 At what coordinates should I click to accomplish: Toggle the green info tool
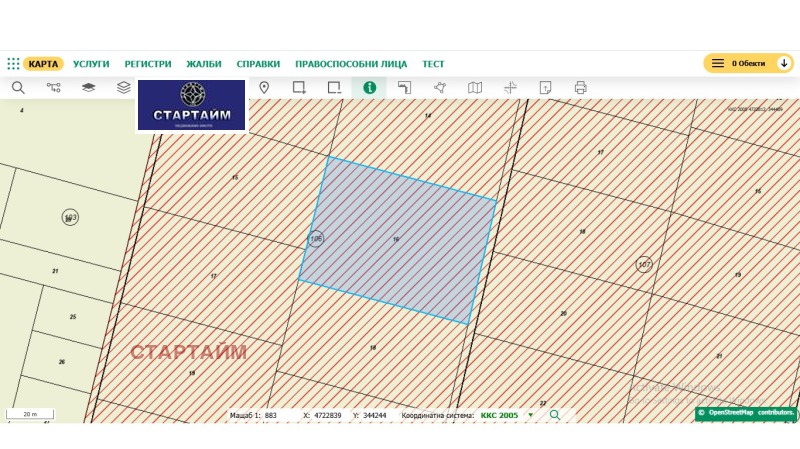pos(369,88)
